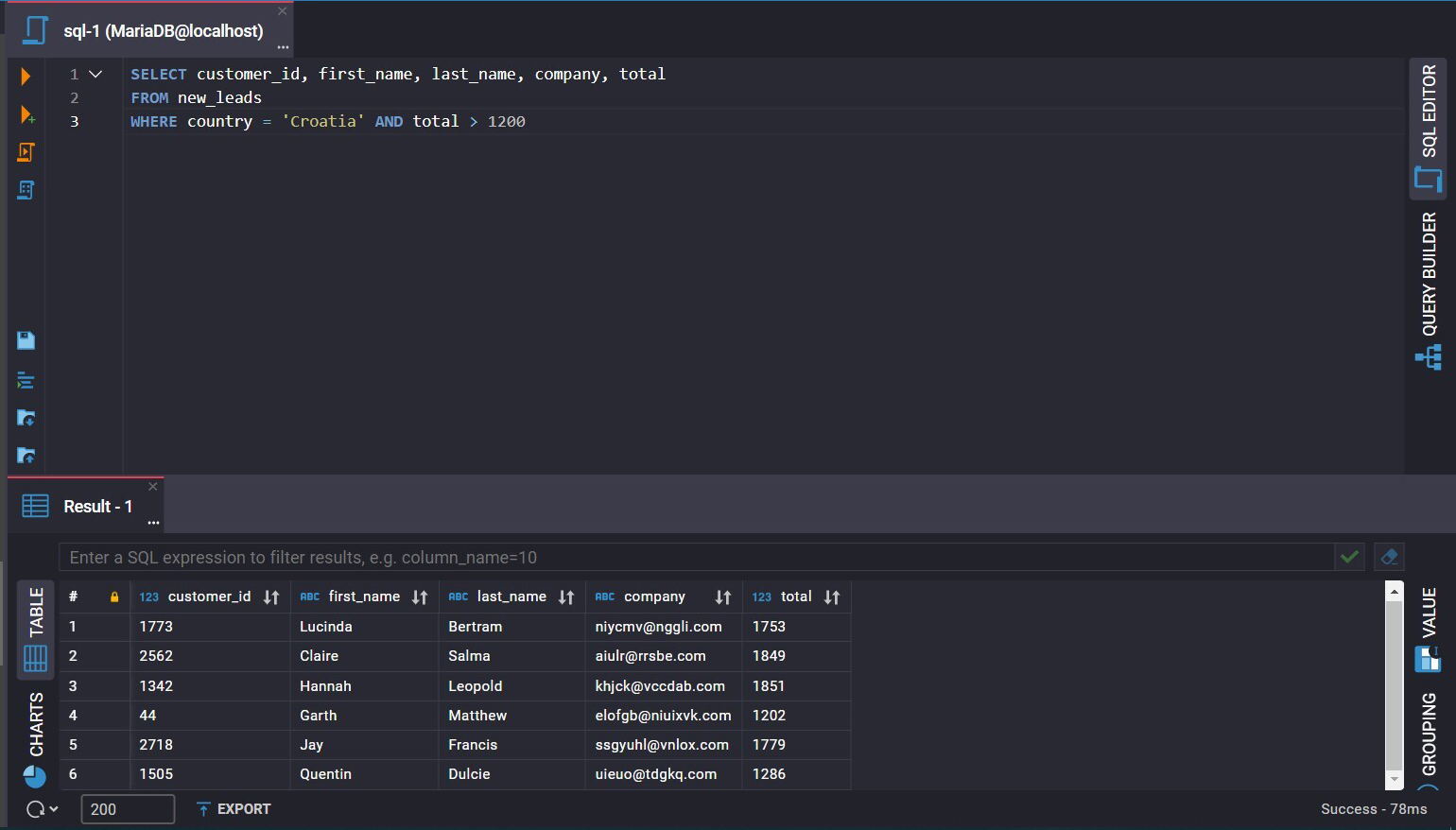The image size is (1456, 830).
Task: Sort results by the total column
Action: [x=830, y=597]
